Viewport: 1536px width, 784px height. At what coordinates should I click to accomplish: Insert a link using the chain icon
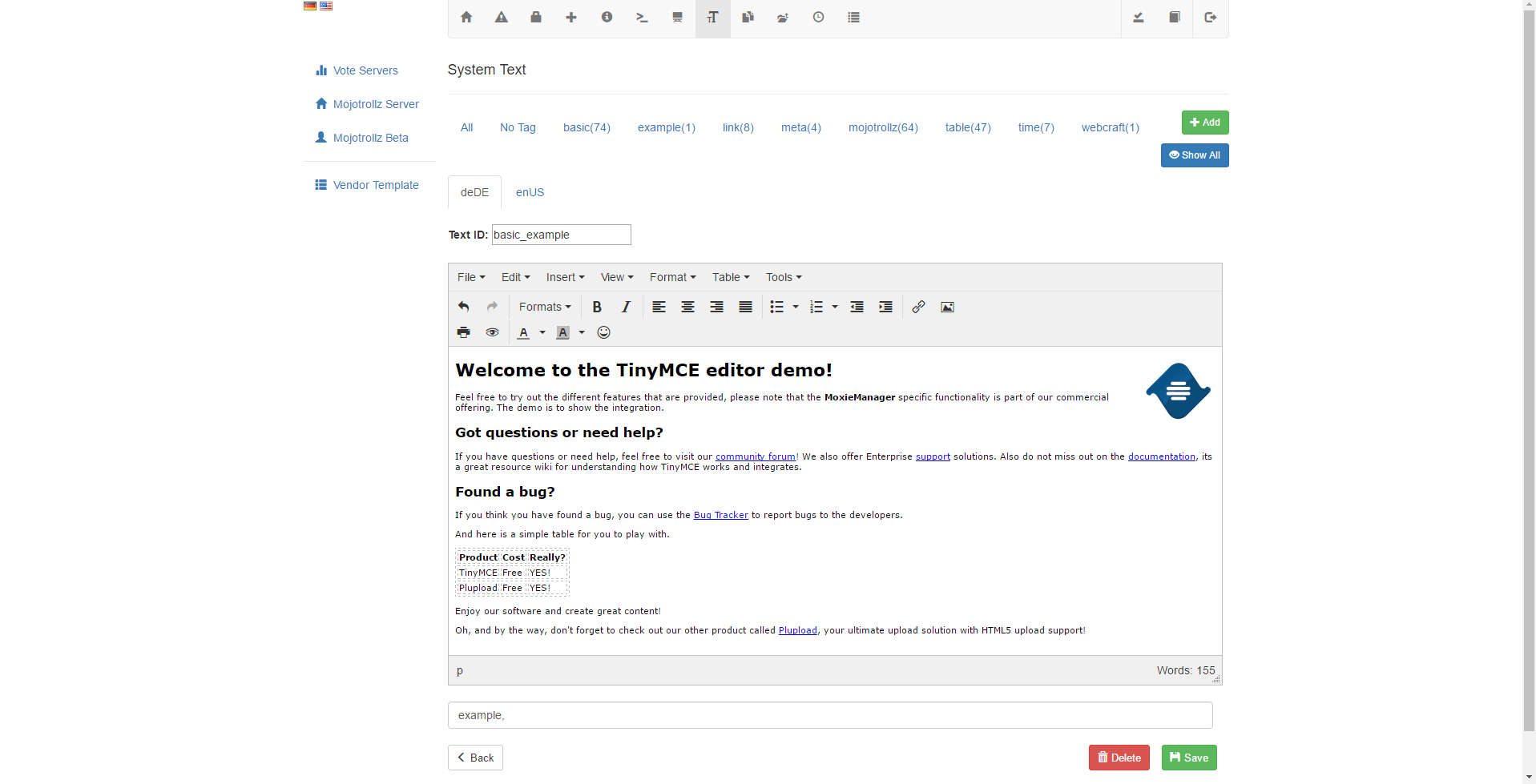pyautogui.click(x=918, y=307)
